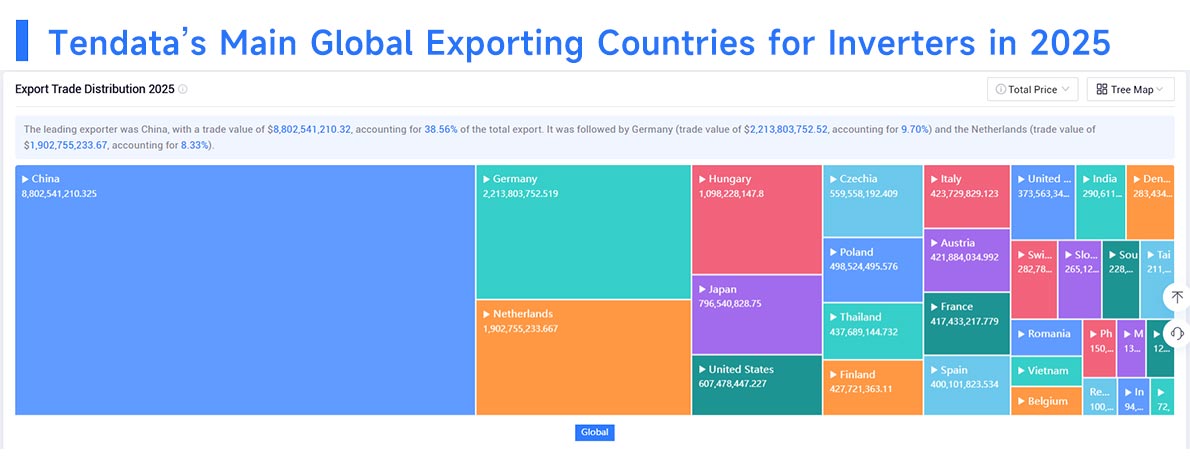The width and height of the screenshot is (1190, 456).
Task: Click the grid icon on Tree Map selector
Action: 1102,90
